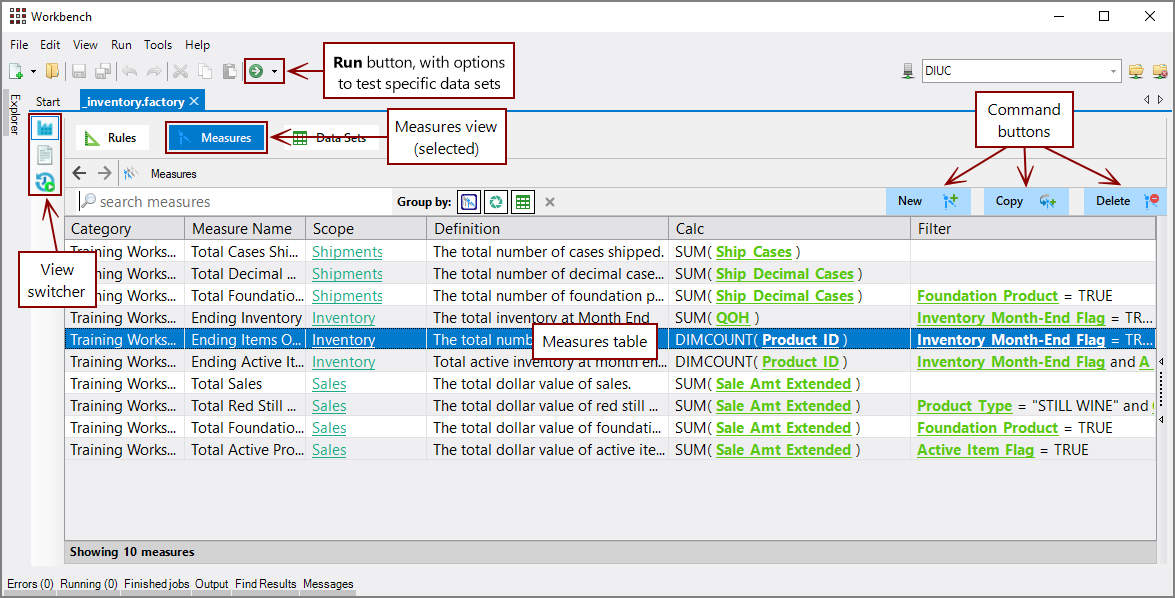Click the server icon beside DIUC
Screen dimensions: 1175x598
pyautogui.click(x=908, y=71)
